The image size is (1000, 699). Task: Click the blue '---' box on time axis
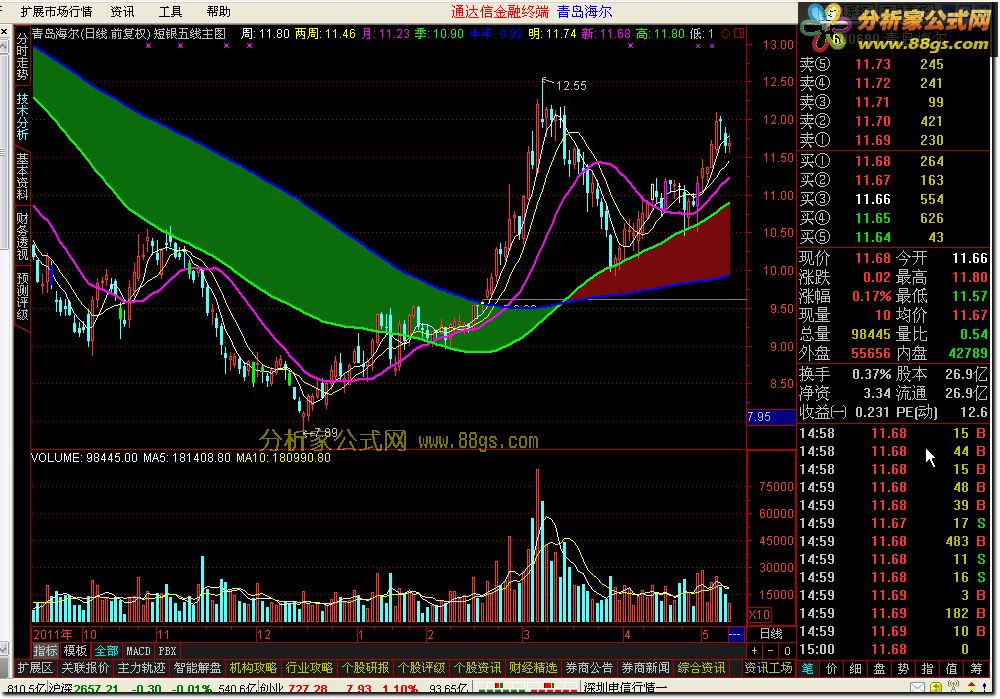coord(735,634)
